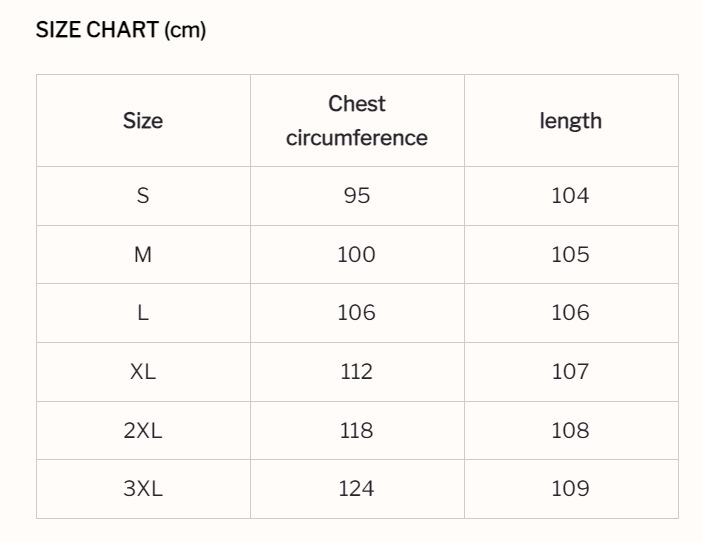Select the XL size cell

pos(143,371)
